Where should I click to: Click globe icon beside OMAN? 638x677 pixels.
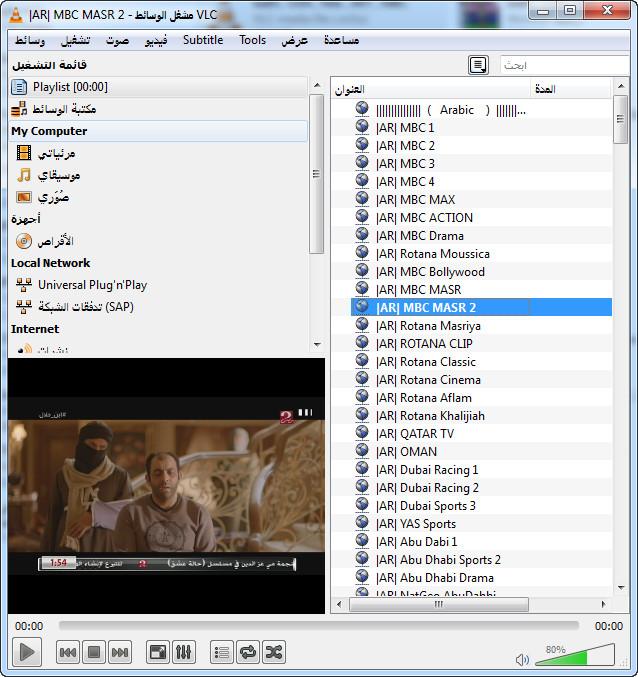362,450
